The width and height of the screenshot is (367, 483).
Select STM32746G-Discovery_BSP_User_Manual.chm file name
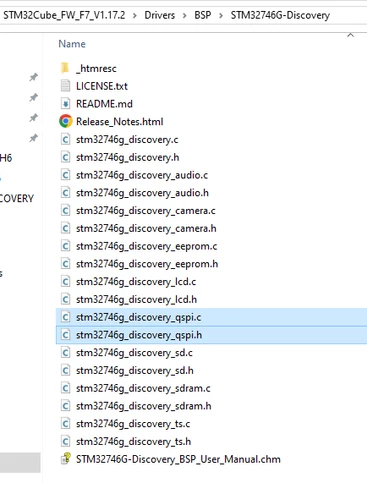(178, 459)
